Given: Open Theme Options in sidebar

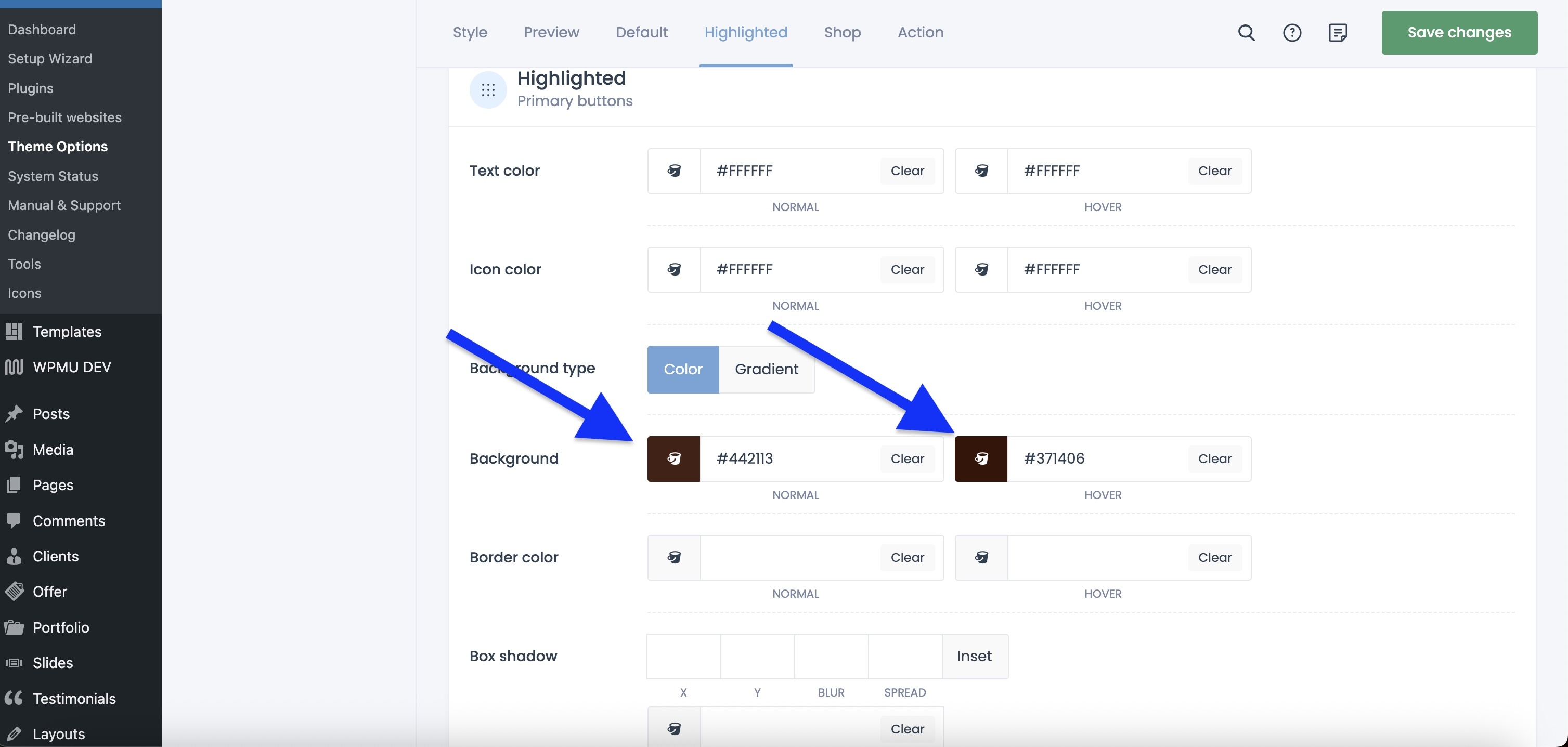Looking at the screenshot, I should (58, 147).
